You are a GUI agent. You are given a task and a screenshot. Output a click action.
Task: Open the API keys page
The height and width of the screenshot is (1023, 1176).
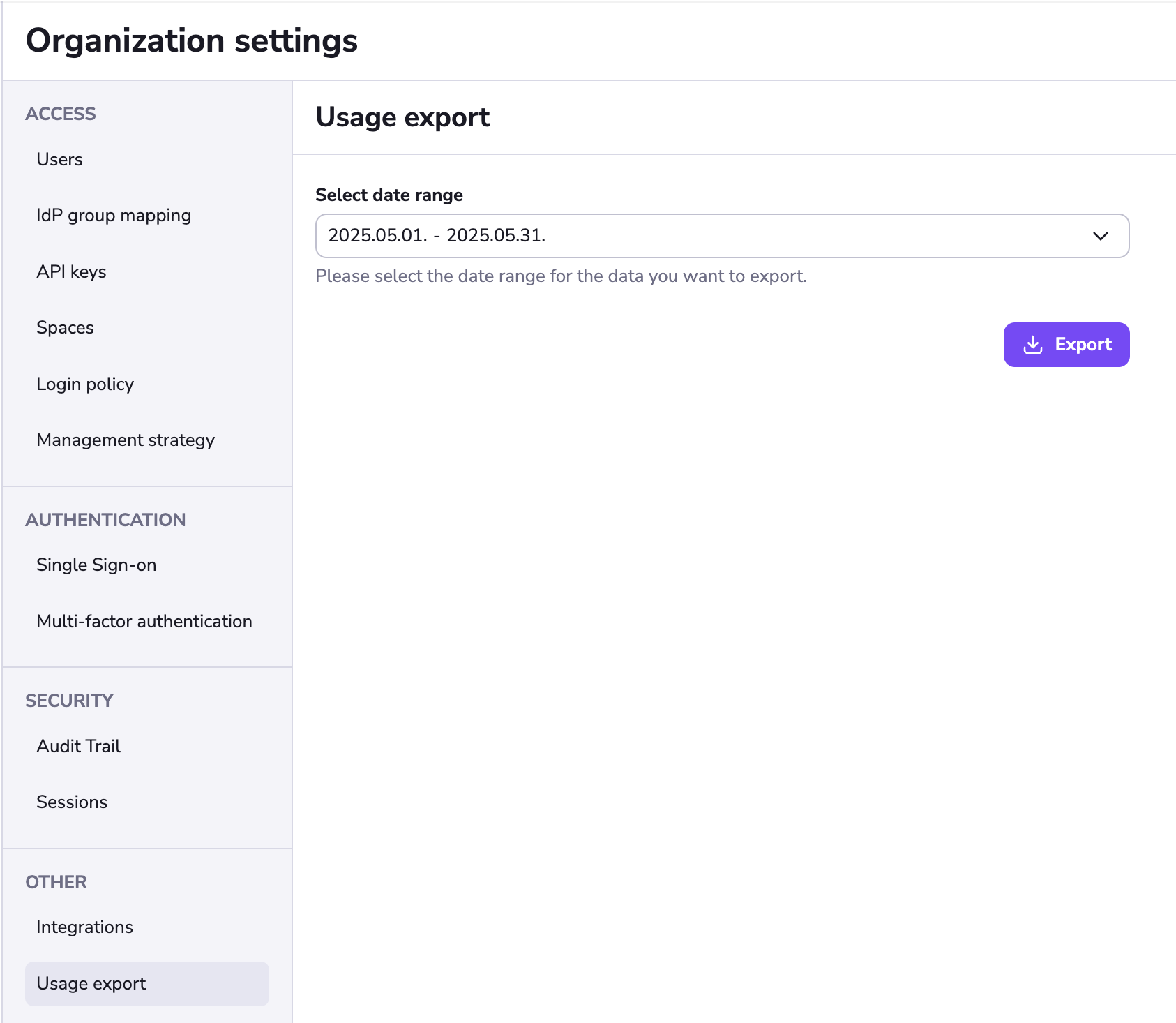(71, 272)
